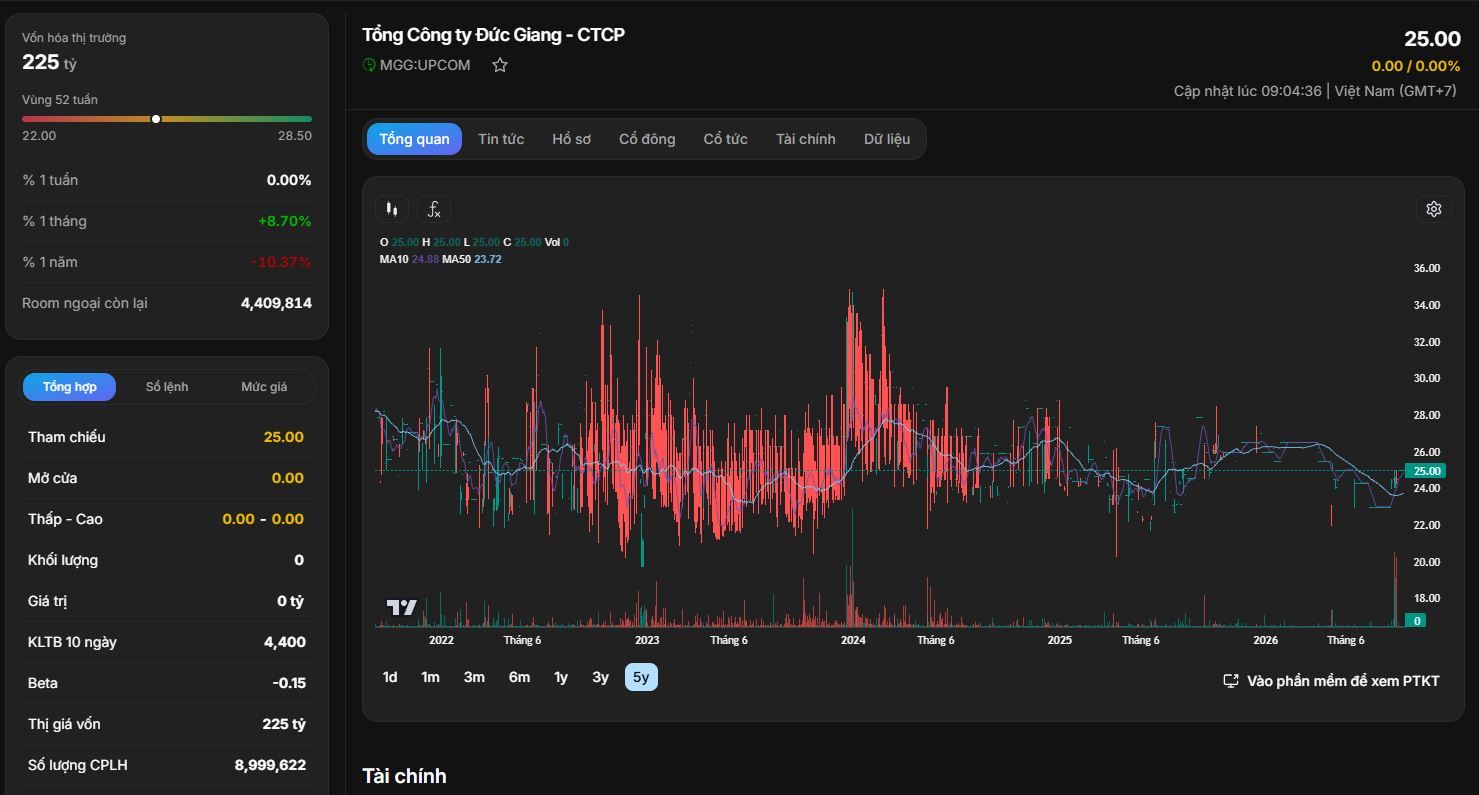Open the candlestick chart type selector
The width and height of the screenshot is (1479, 795).
[x=392, y=209]
